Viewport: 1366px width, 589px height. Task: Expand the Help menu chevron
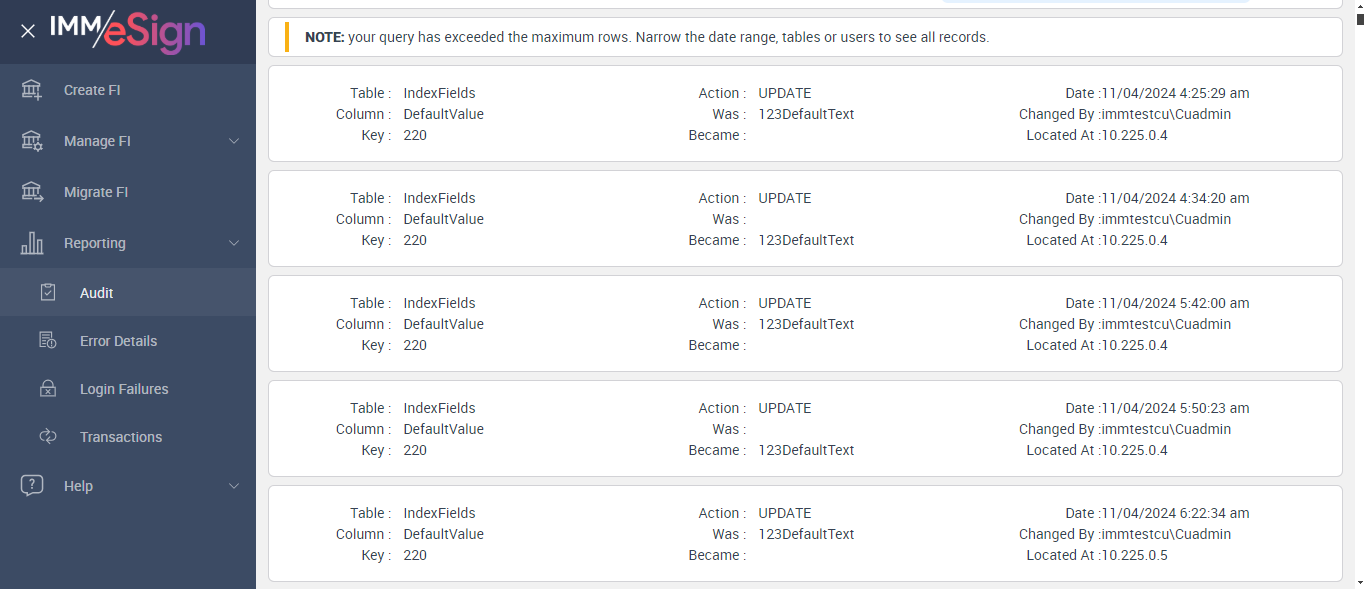pyautogui.click(x=234, y=486)
